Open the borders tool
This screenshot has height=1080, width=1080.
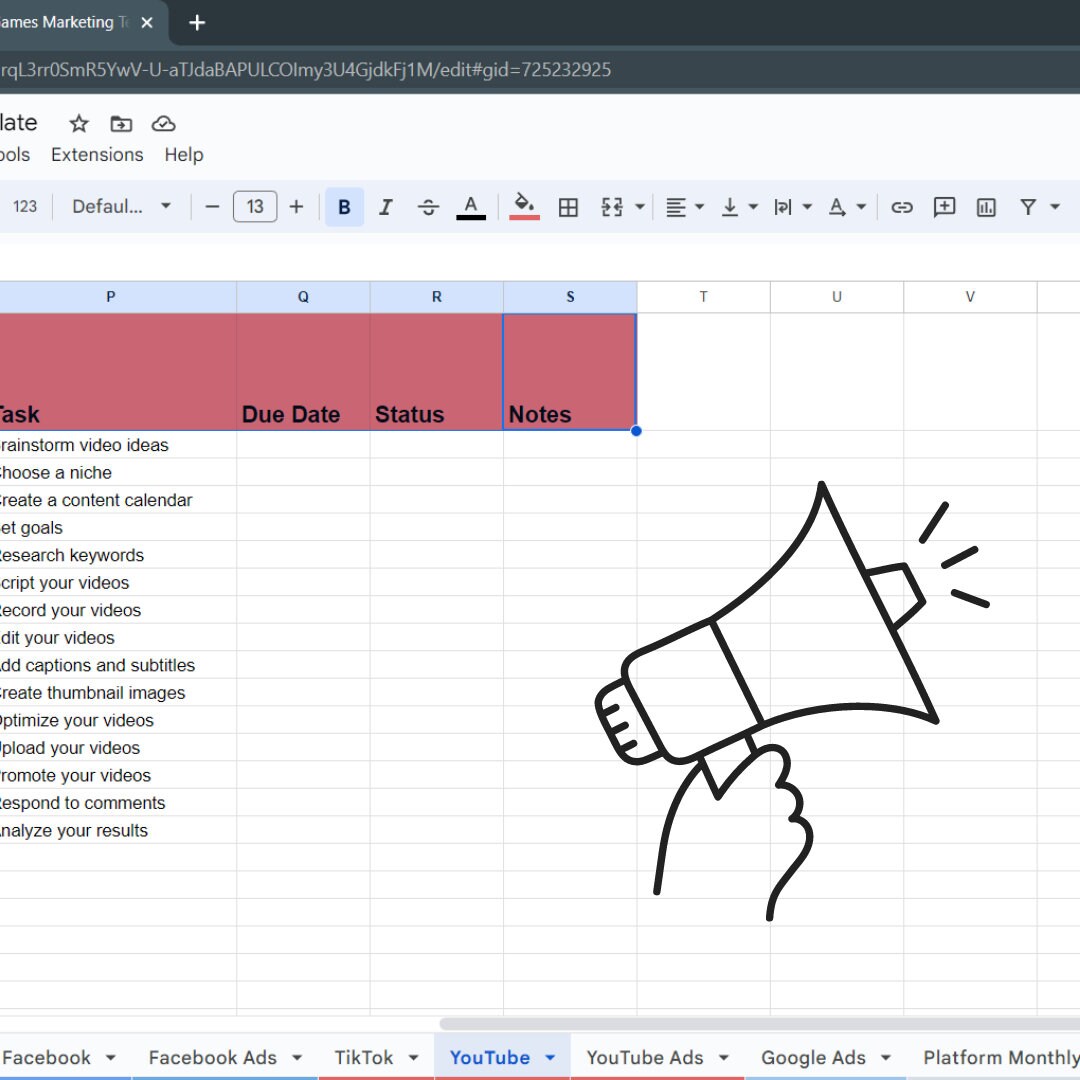[x=568, y=207]
